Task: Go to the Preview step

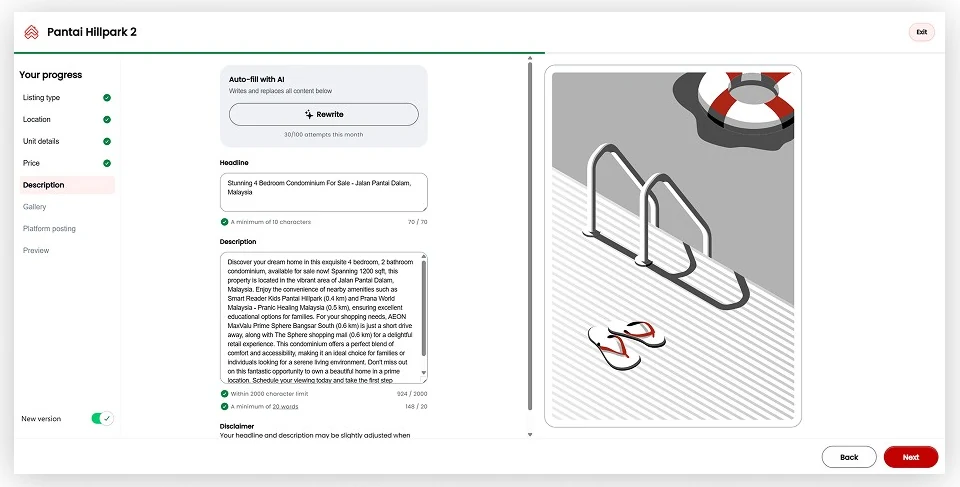Action: [x=67, y=250]
